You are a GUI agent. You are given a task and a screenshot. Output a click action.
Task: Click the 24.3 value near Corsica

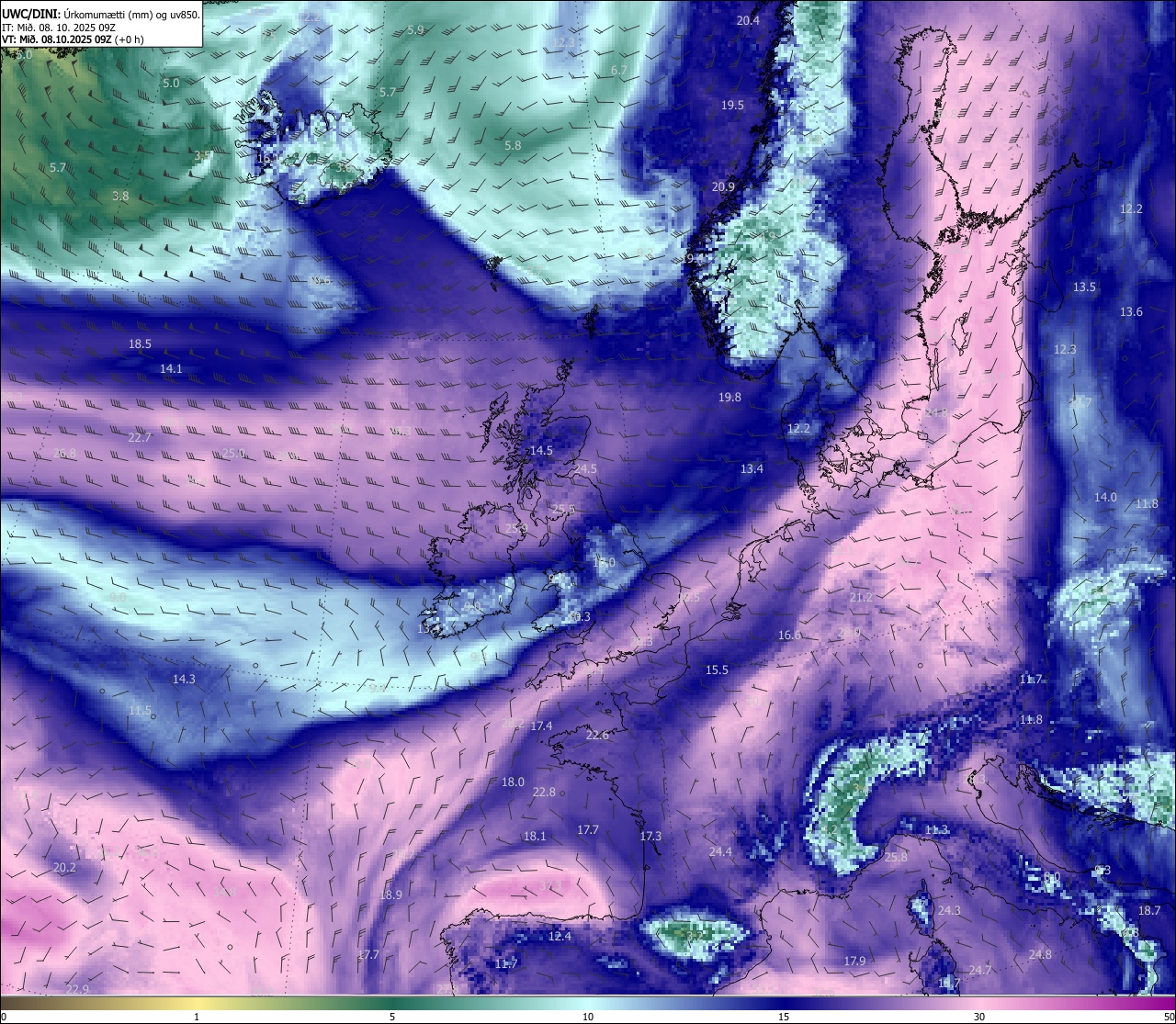[x=949, y=910]
